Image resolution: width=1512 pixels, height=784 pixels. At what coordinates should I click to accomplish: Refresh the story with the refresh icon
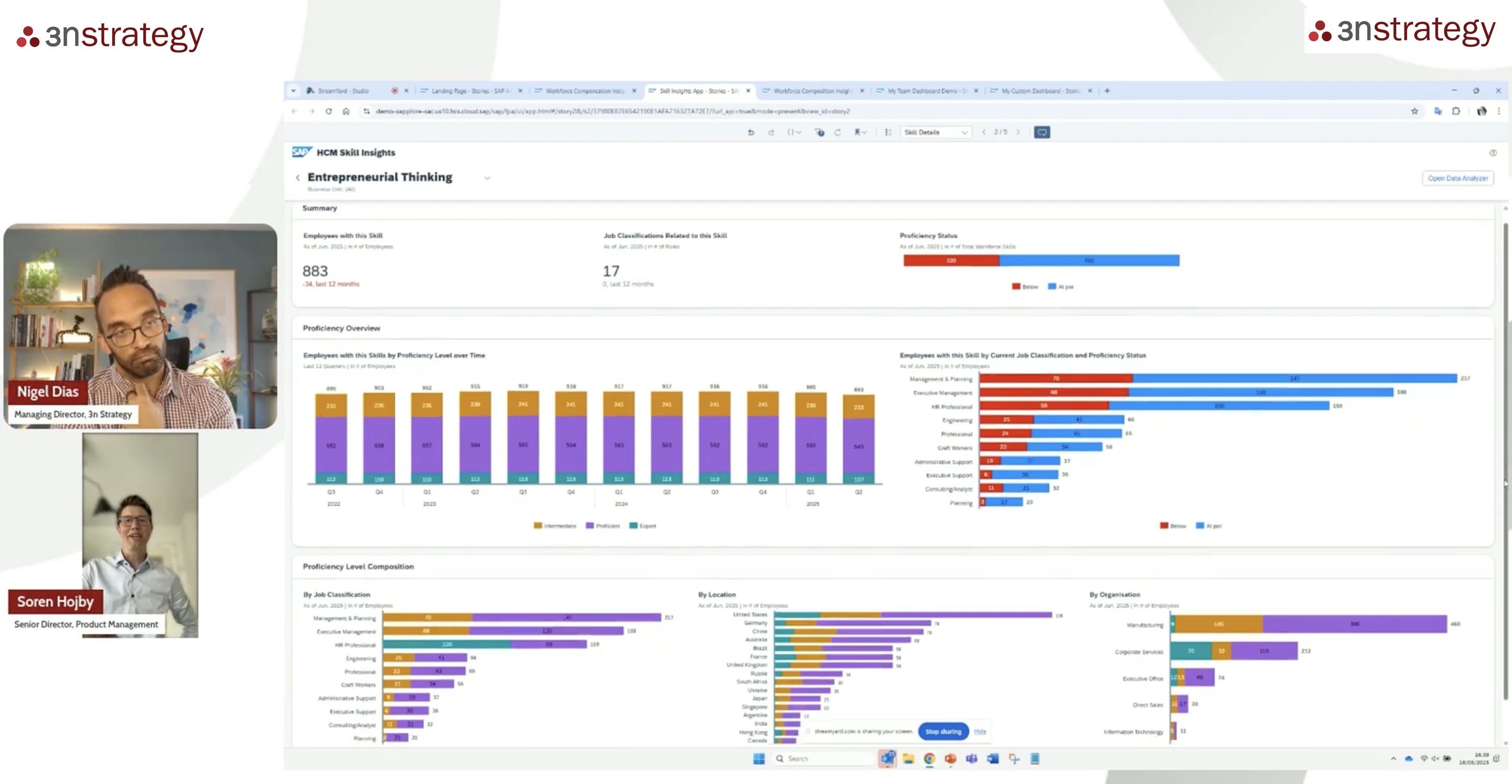click(838, 132)
